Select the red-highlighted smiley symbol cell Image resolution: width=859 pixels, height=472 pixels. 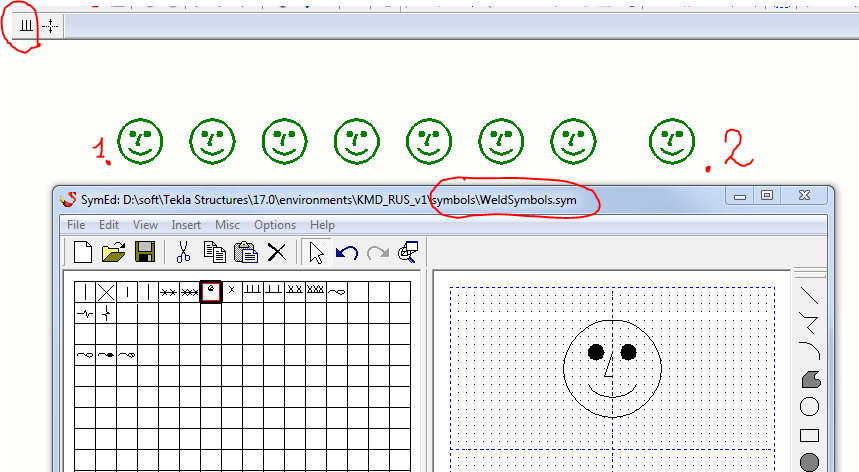[x=211, y=291]
